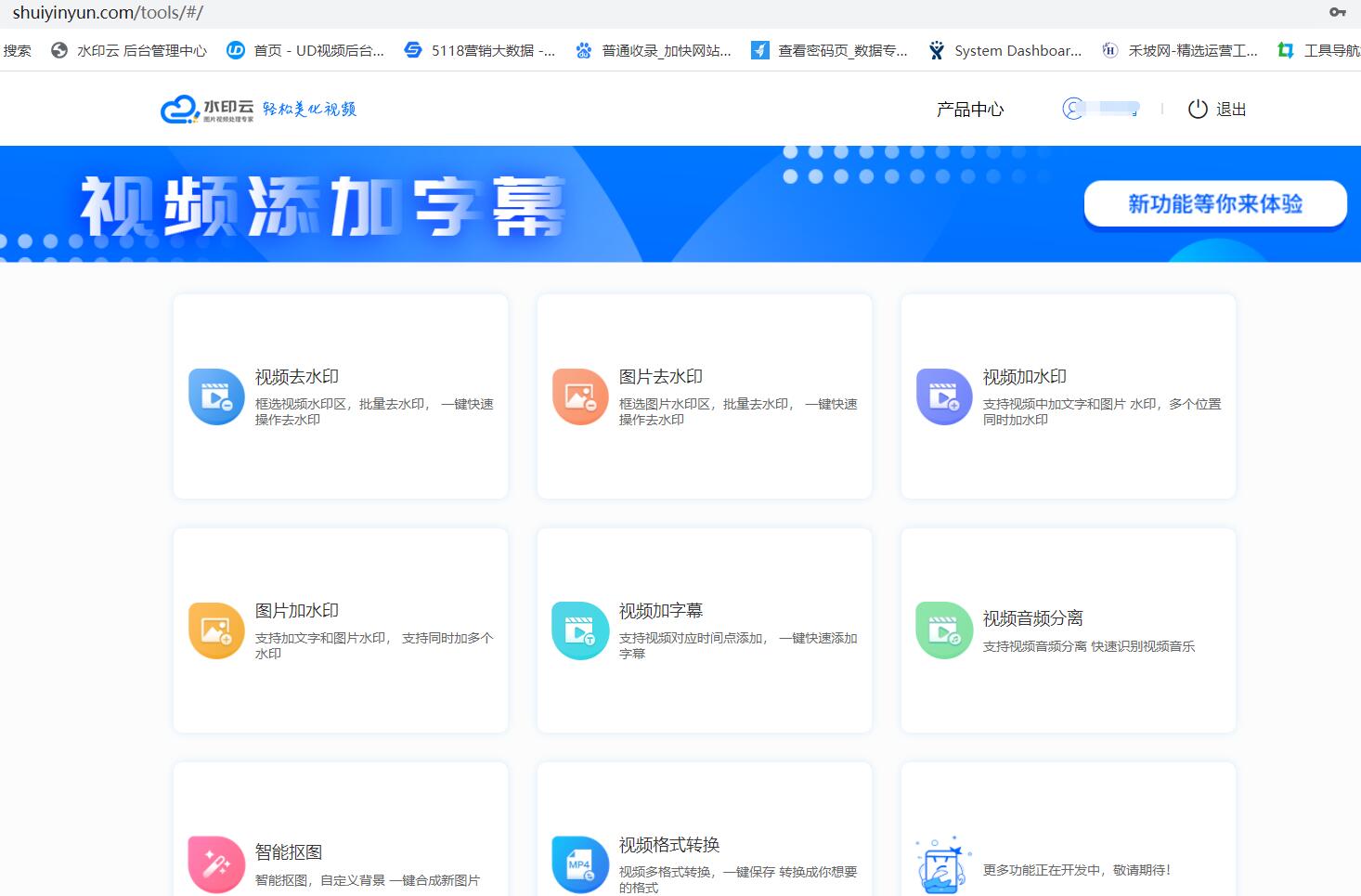Open the 图片去水印 orange icon
Viewport: 1361px width, 896px height.
580,396
